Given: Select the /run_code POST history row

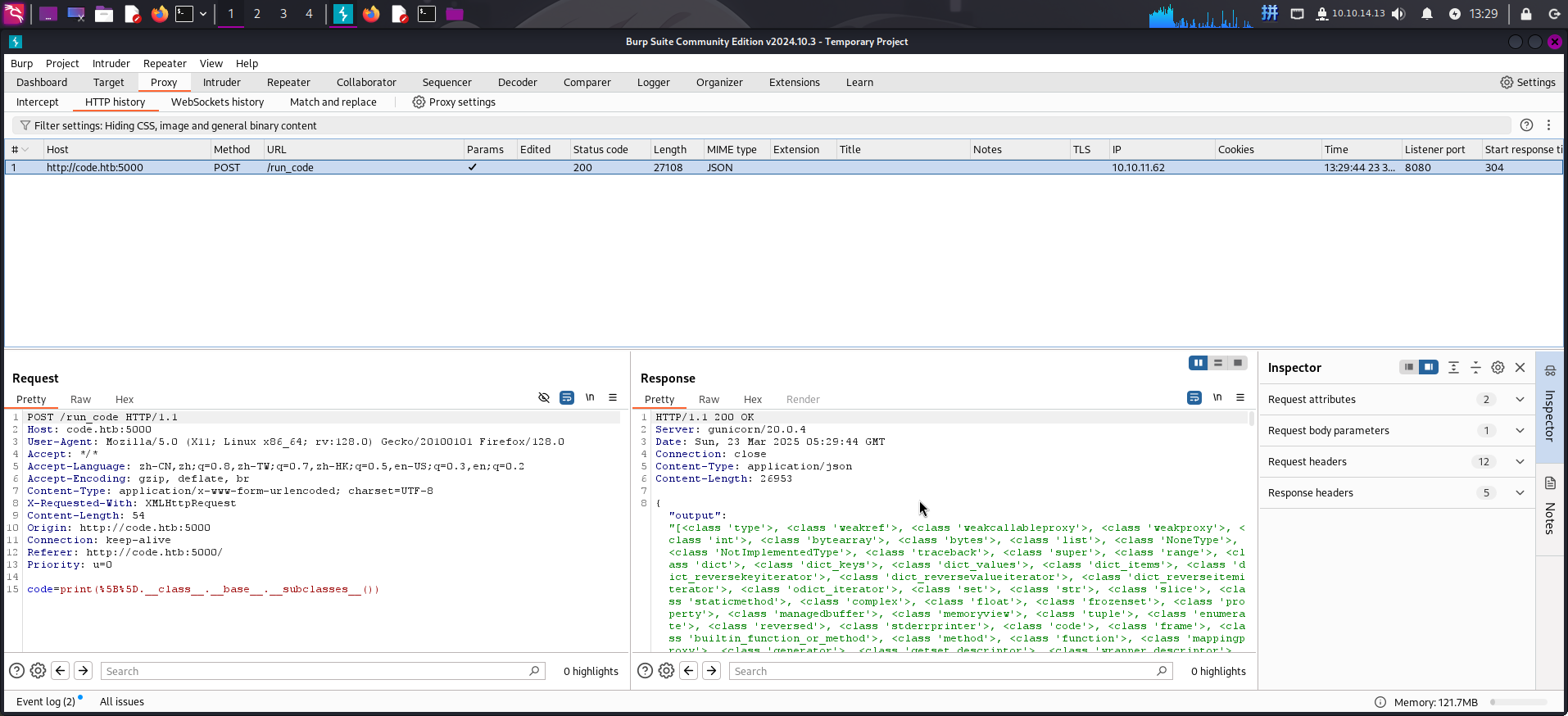Looking at the screenshot, I should (783, 167).
